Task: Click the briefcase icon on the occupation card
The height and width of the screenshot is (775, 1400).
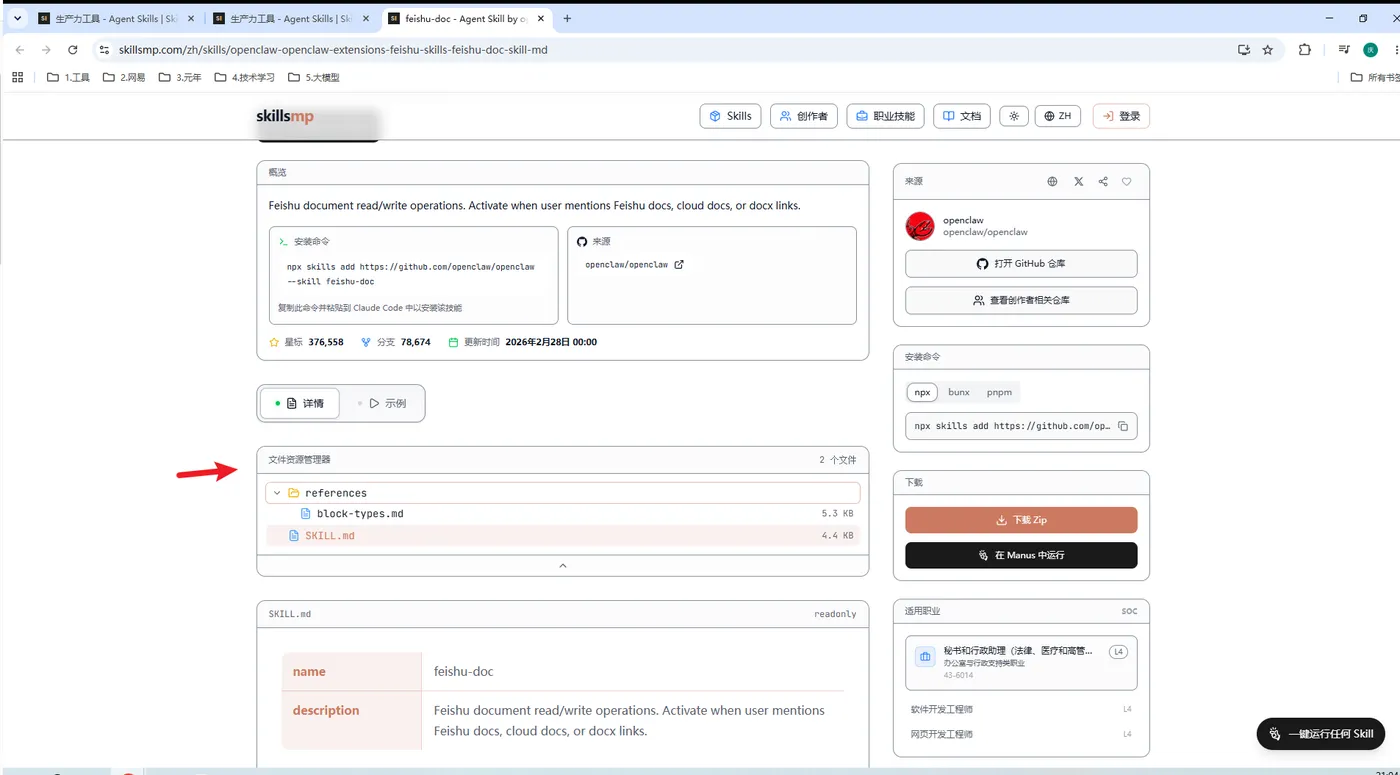Action: pyautogui.click(x=925, y=656)
